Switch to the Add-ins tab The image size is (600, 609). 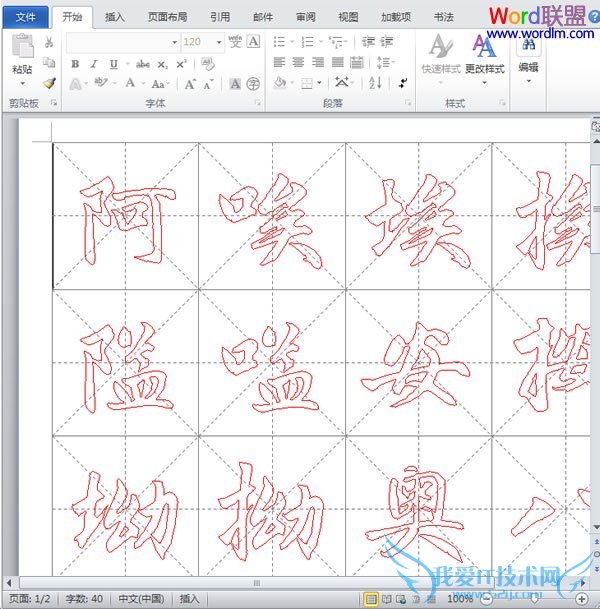pyautogui.click(x=396, y=17)
